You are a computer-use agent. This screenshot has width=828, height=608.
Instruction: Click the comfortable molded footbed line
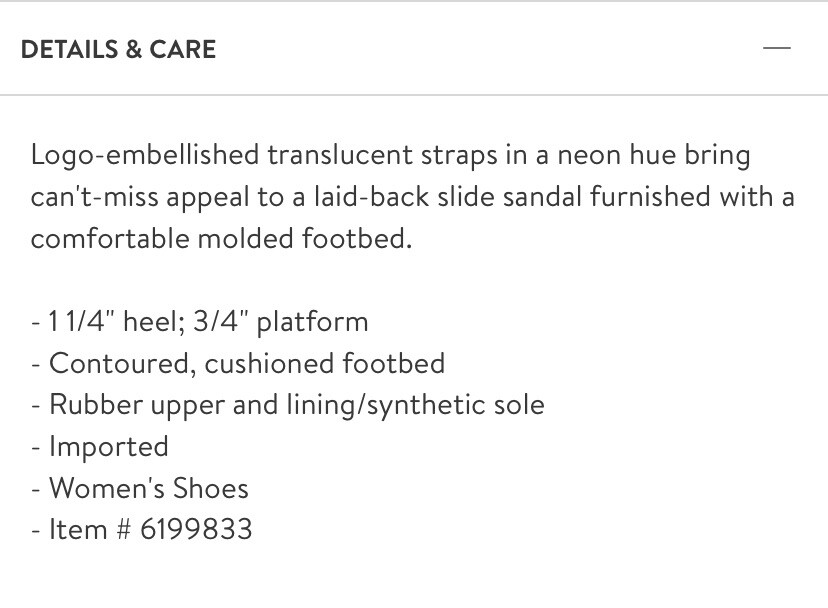click(221, 238)
